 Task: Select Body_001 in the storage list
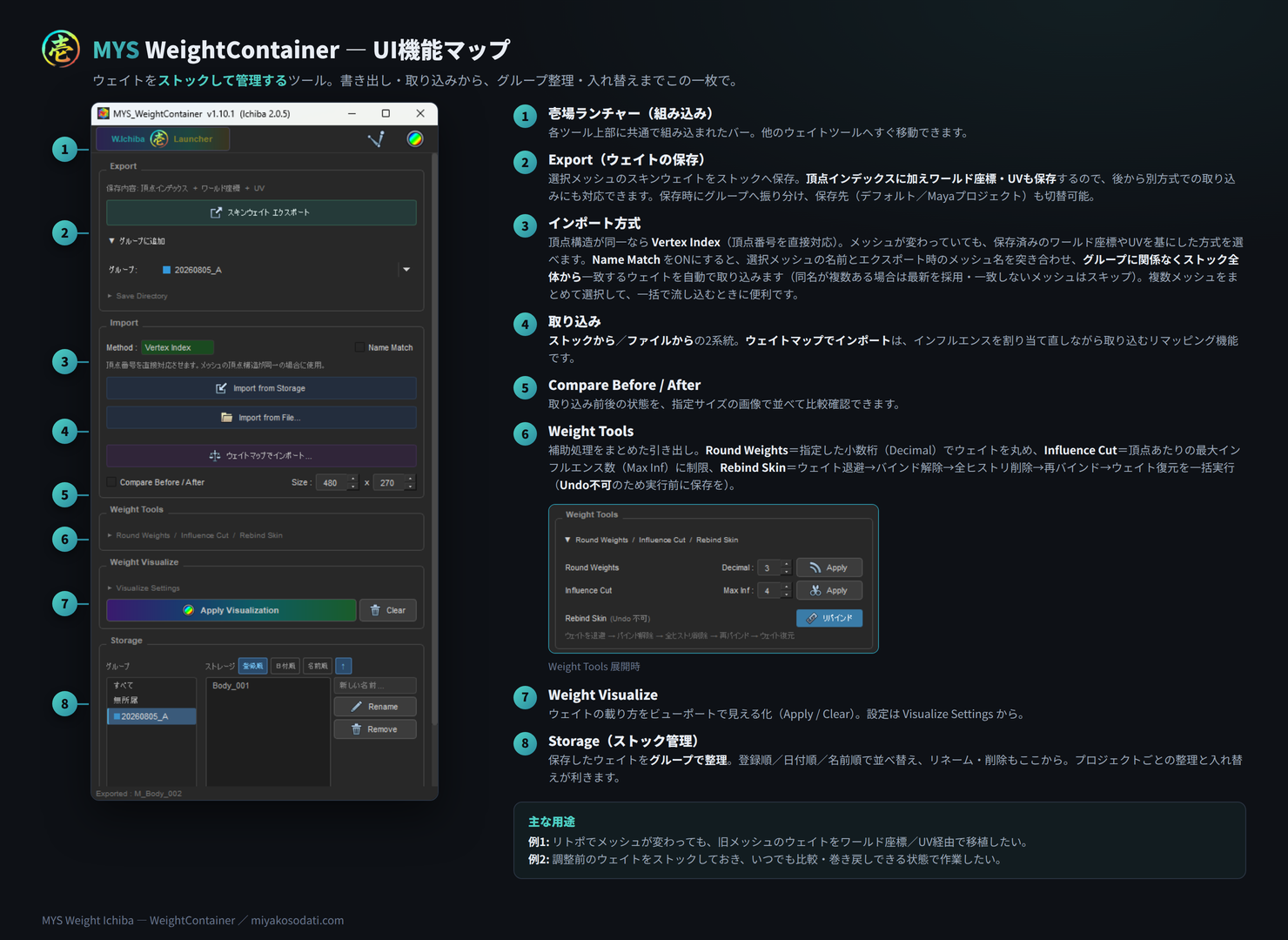point(268,686)
